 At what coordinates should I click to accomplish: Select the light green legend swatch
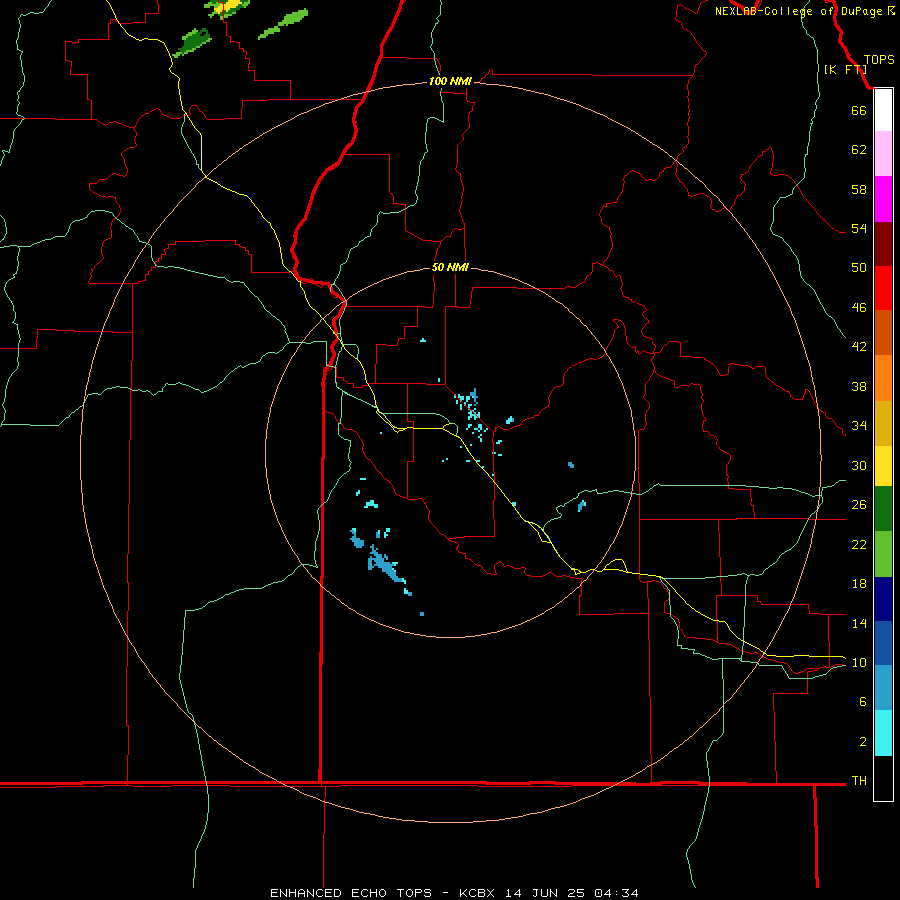click(883, 554)
